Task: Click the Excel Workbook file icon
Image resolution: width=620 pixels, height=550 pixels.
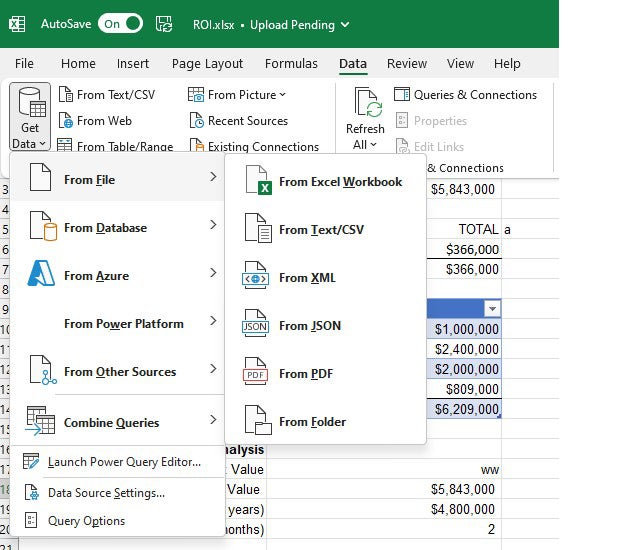Action: click(x=258, y=180)
